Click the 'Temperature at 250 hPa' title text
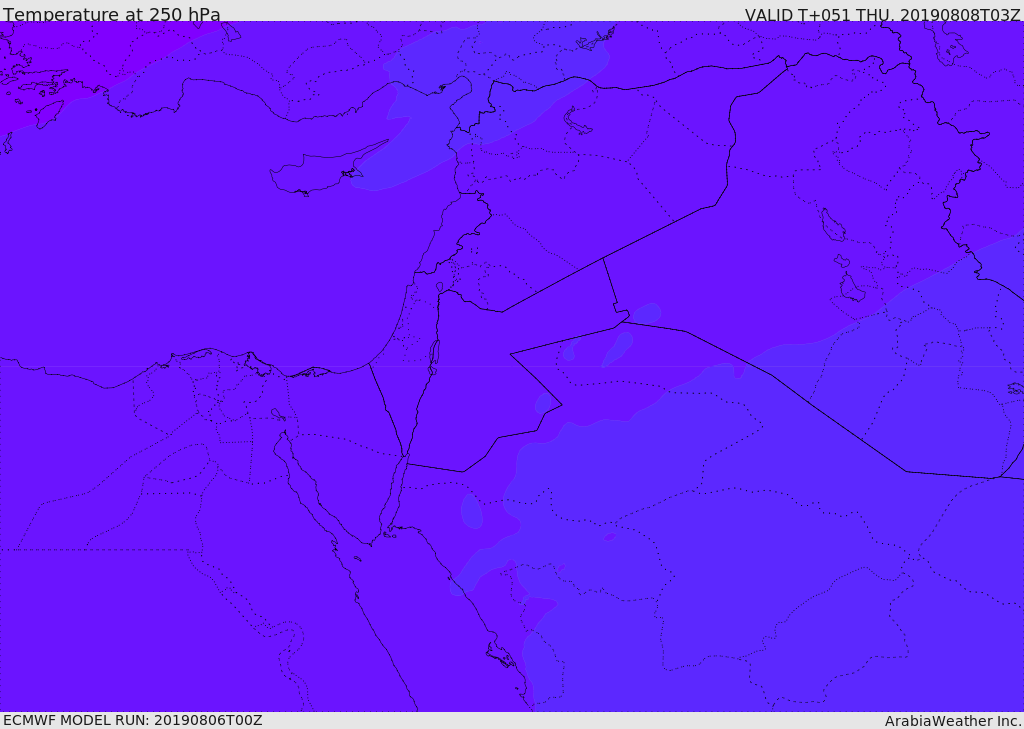Screen dimensions: 1024x729 pyautogui.click(x=112, y=14)
